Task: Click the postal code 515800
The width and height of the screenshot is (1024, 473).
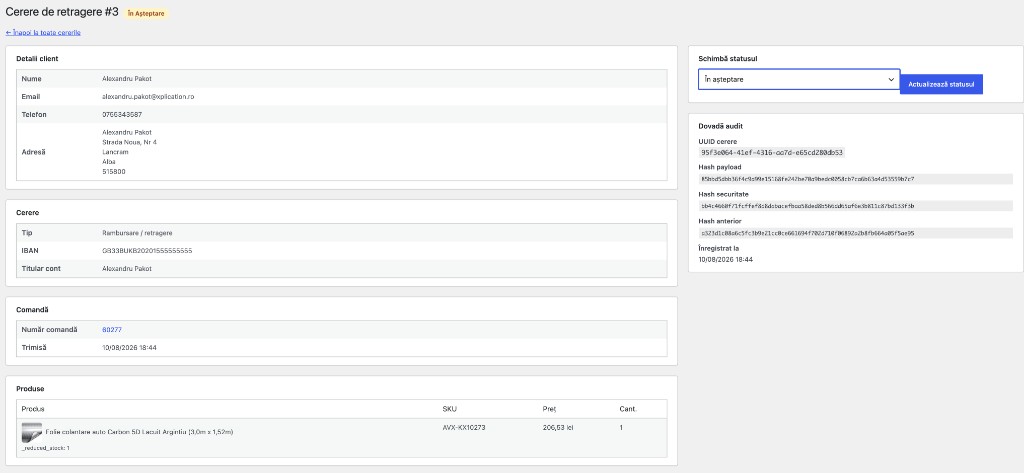Action: point(114,172)
